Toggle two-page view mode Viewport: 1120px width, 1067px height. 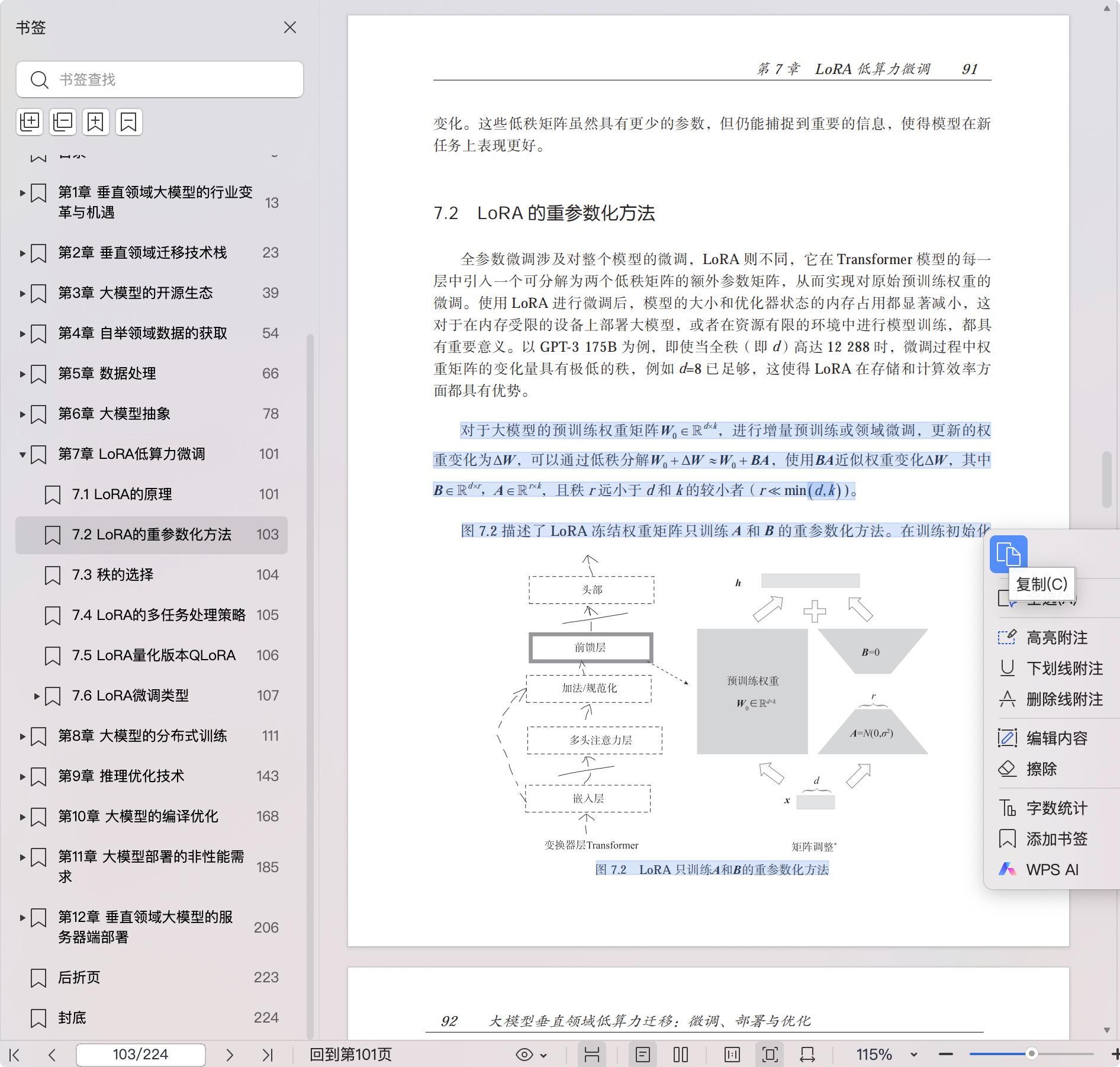pos(681,1055)
